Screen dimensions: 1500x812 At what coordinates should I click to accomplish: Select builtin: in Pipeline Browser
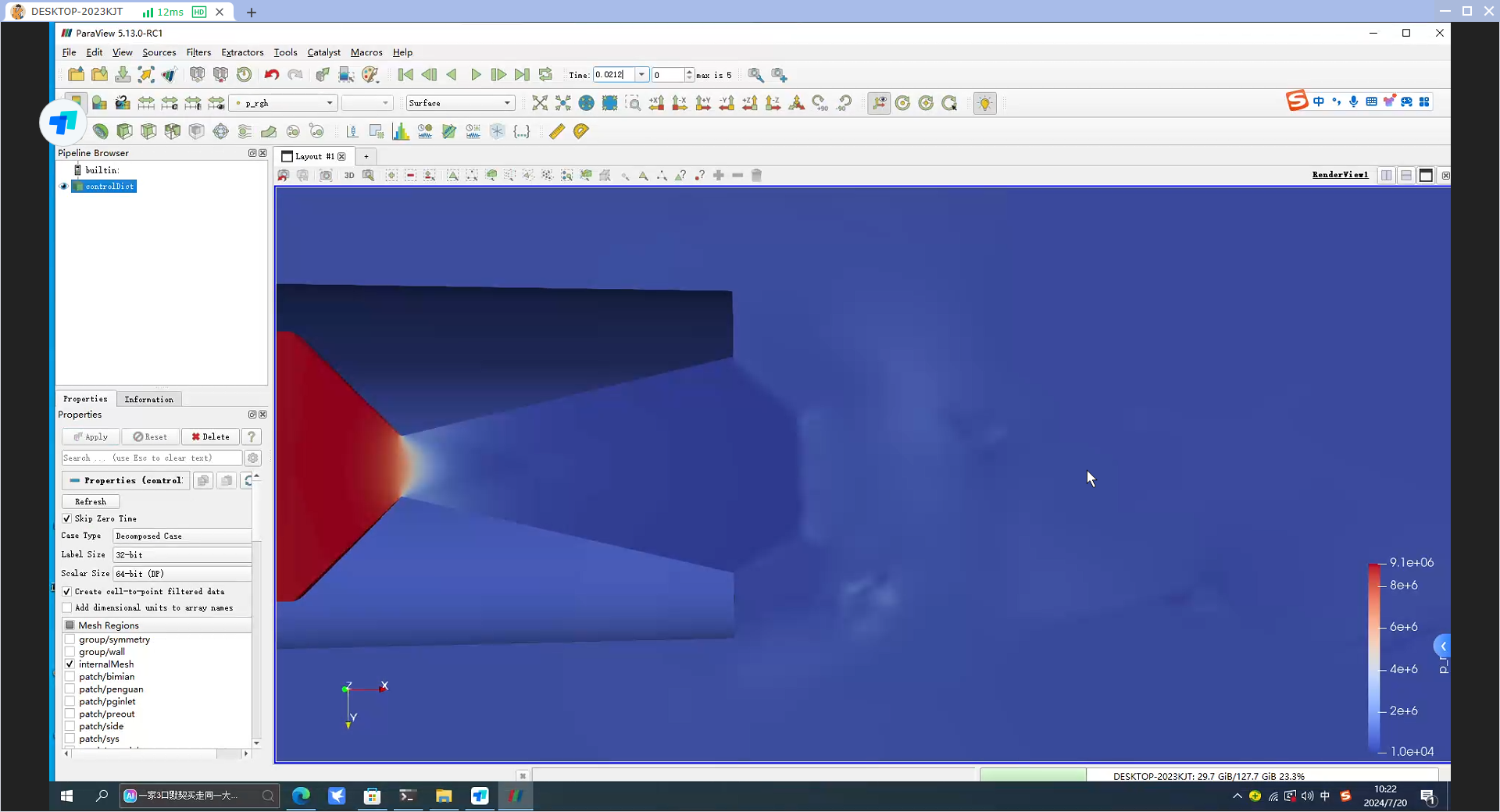click(x=102, y=170)
